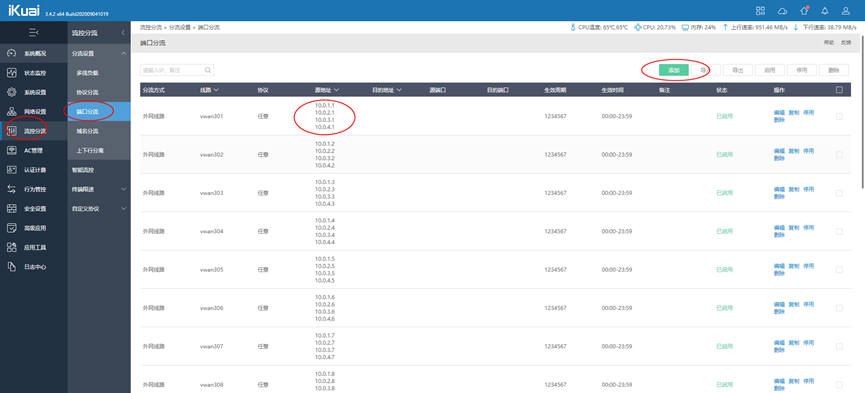The width and height of the screenshot is (865, 393).
Task: Expand the 自定义协议 submenu
Action: point(123,209)
